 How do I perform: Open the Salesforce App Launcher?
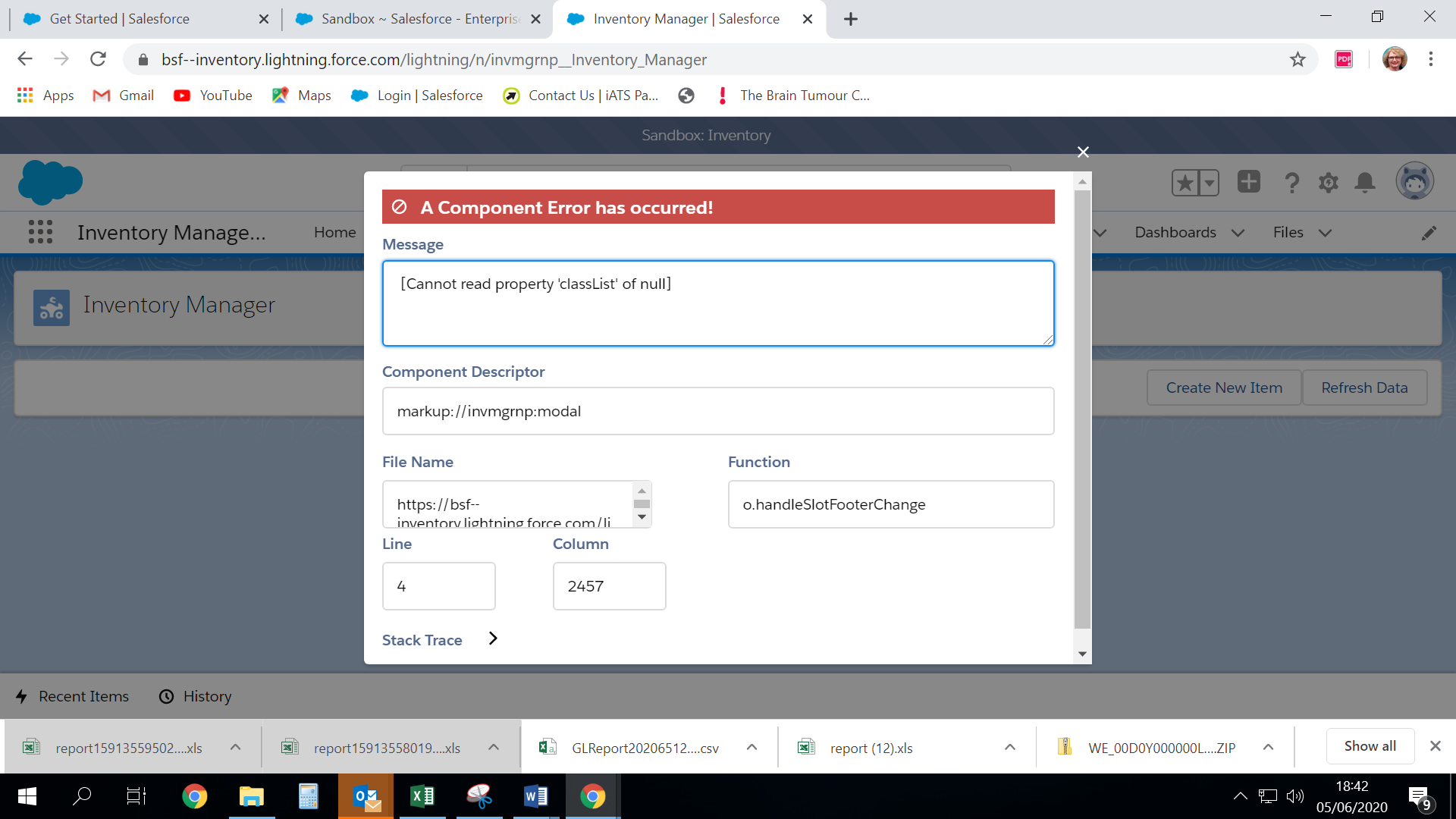coord(40,232)
